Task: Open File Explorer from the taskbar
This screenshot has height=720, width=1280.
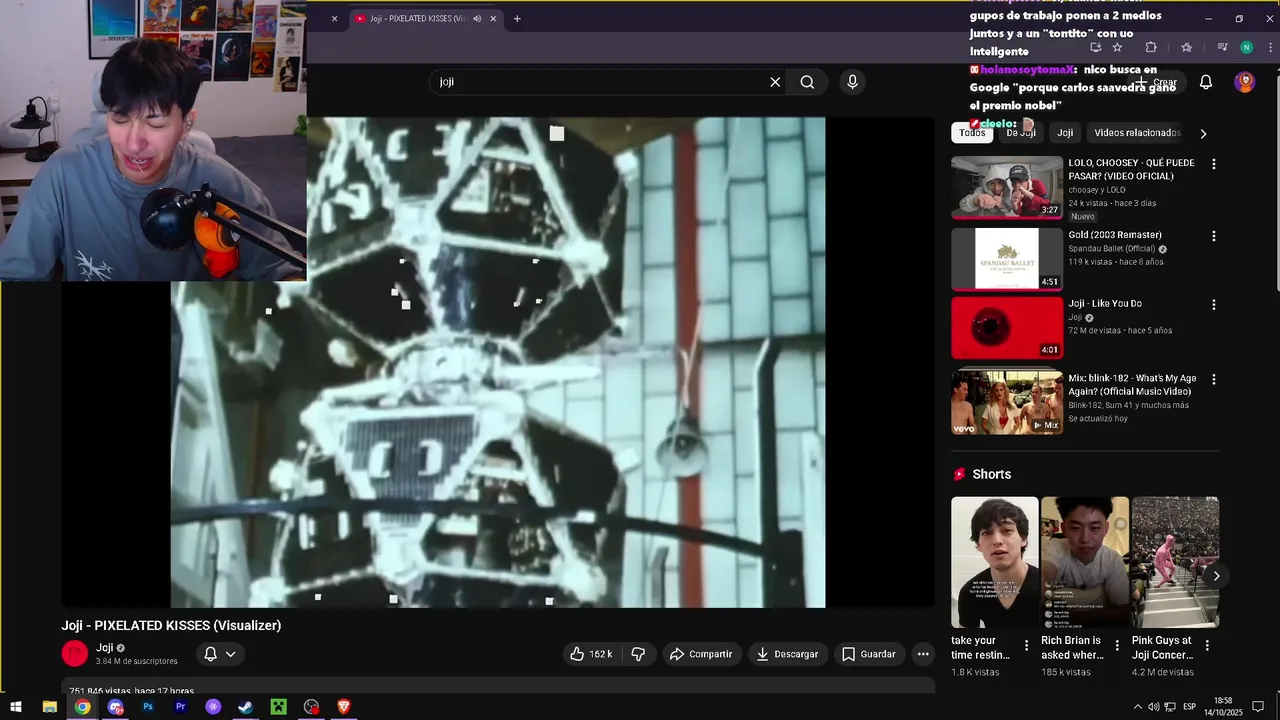Action: click(x=49, y=707)
